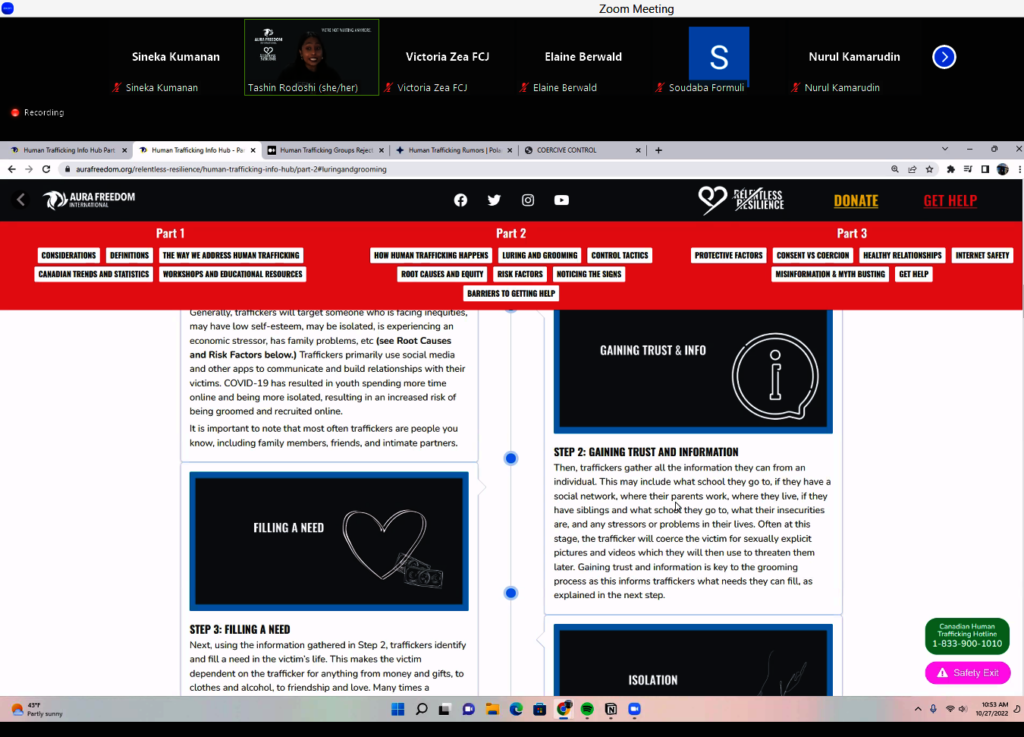Go to How Human Trafficking Happens

[431, 255]
